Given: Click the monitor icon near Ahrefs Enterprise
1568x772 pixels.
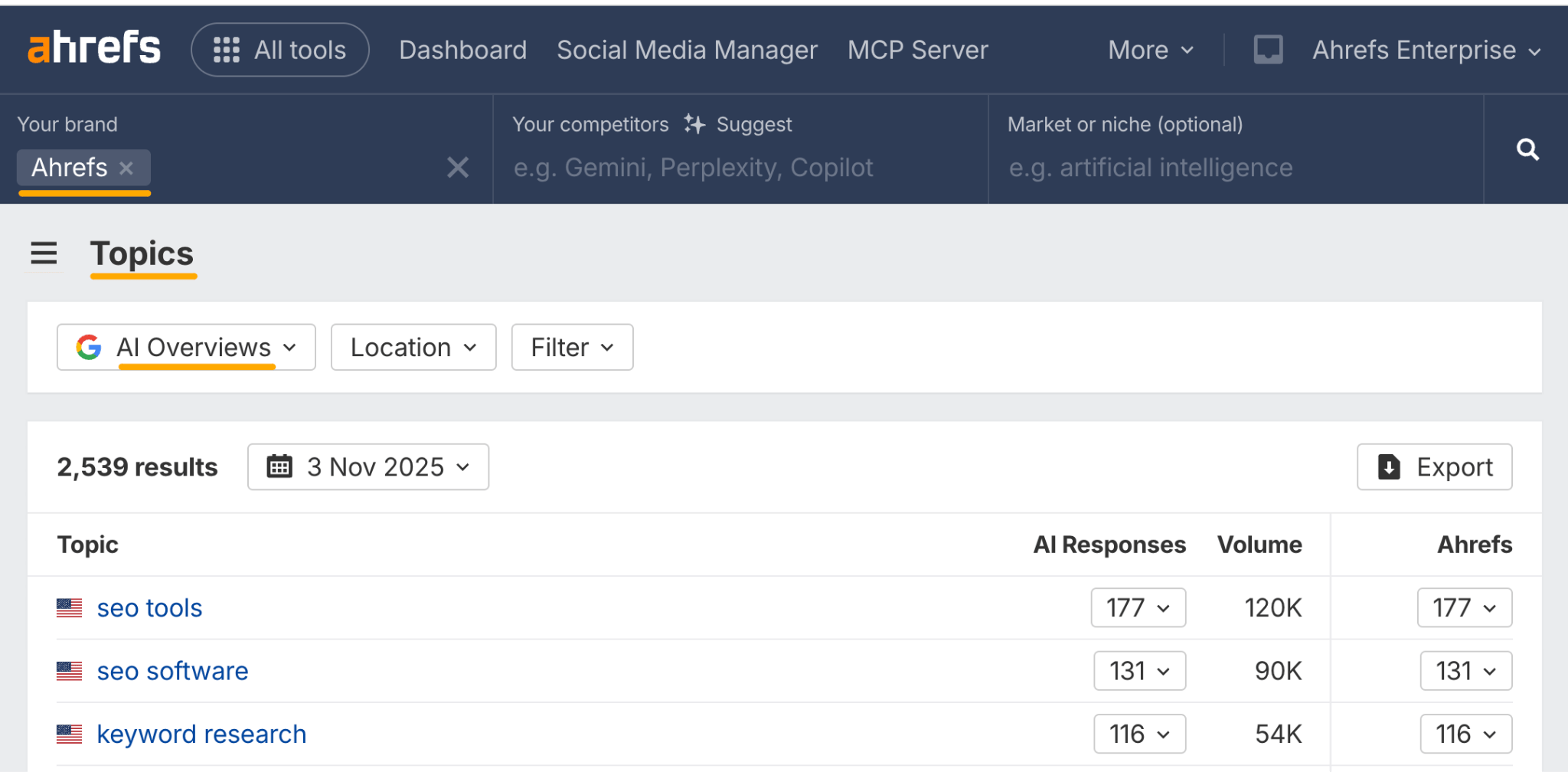Looking at the screenshot, I should pos(1268,49).
